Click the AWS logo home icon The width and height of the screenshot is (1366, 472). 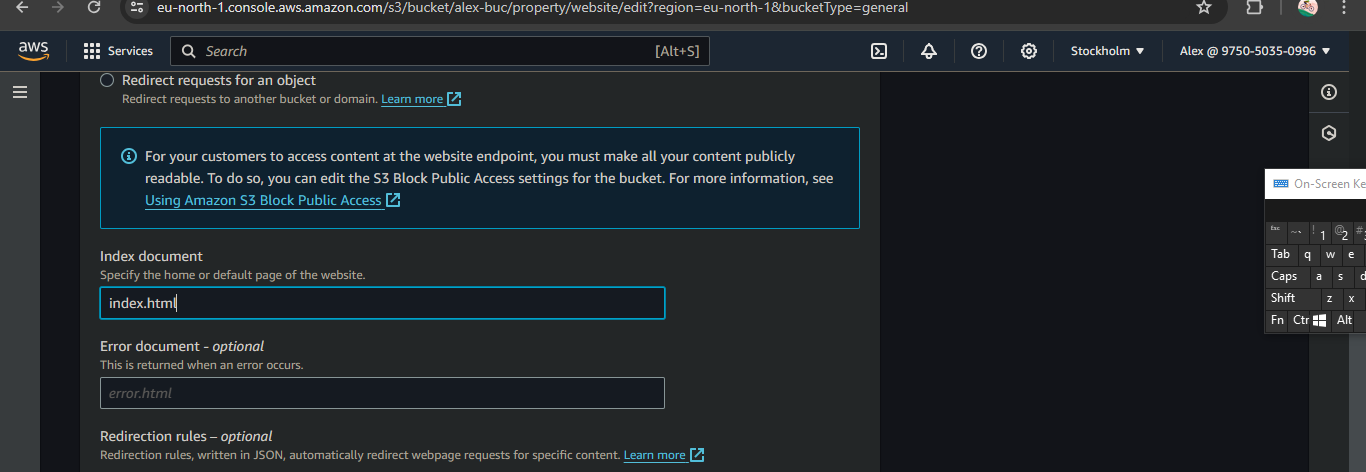(x=34, y=51)
